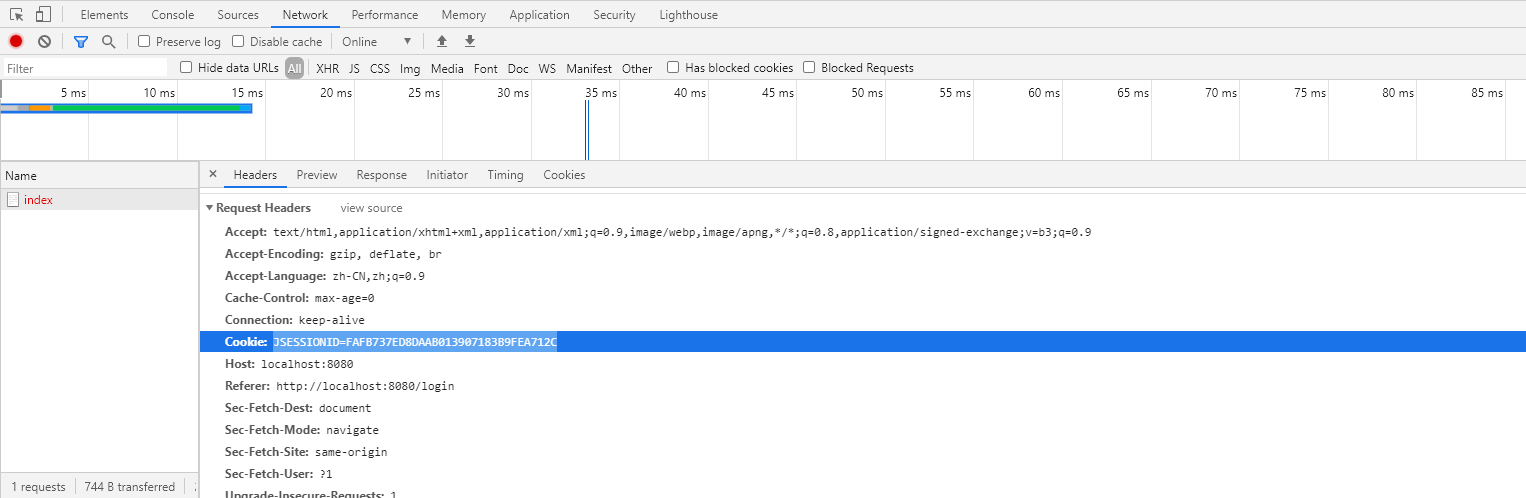
Task: Open the Online throttling dropdown
Action: (377, 41)
